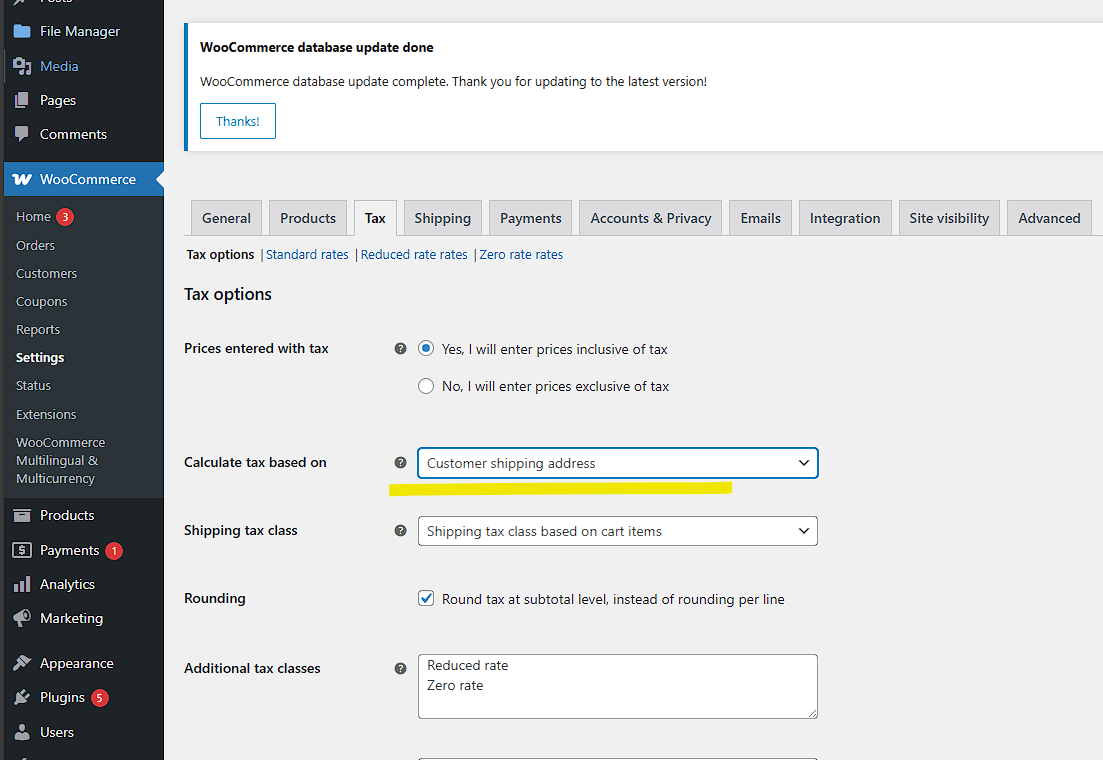Open the Integration settings tab
The width and height of the screenshot is (1103, 760).
pyautogui.click(x=845, y=218)
